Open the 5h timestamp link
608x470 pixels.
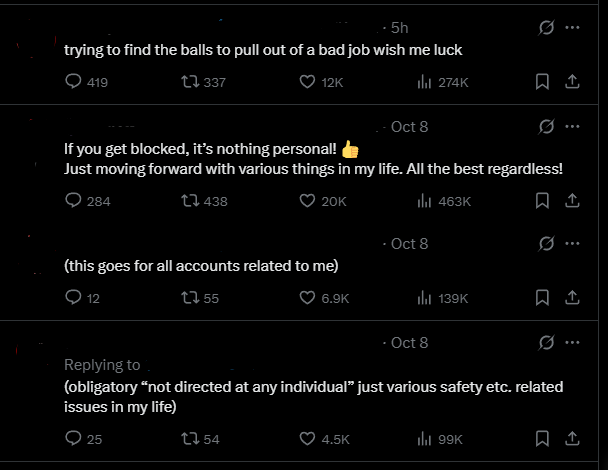399,28
